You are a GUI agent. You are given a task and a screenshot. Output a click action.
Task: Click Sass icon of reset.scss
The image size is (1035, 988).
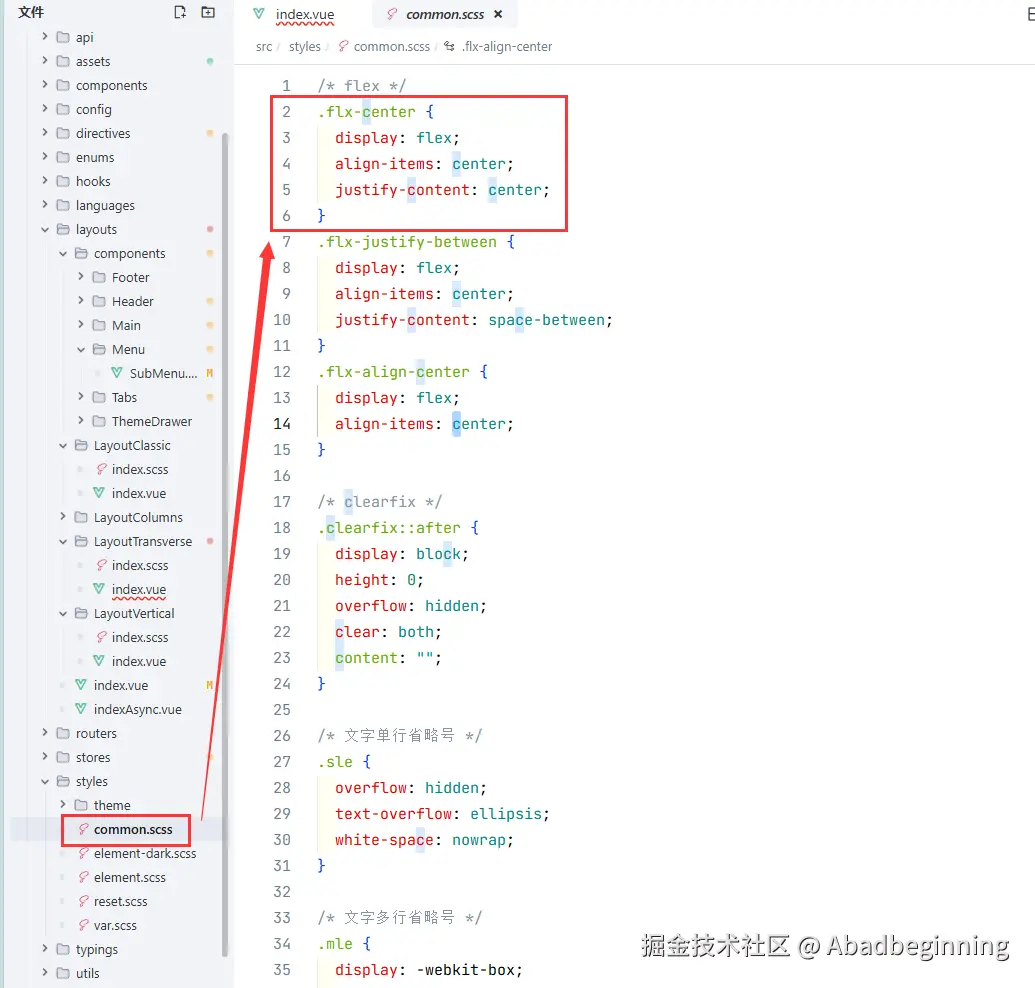(83, 901)
